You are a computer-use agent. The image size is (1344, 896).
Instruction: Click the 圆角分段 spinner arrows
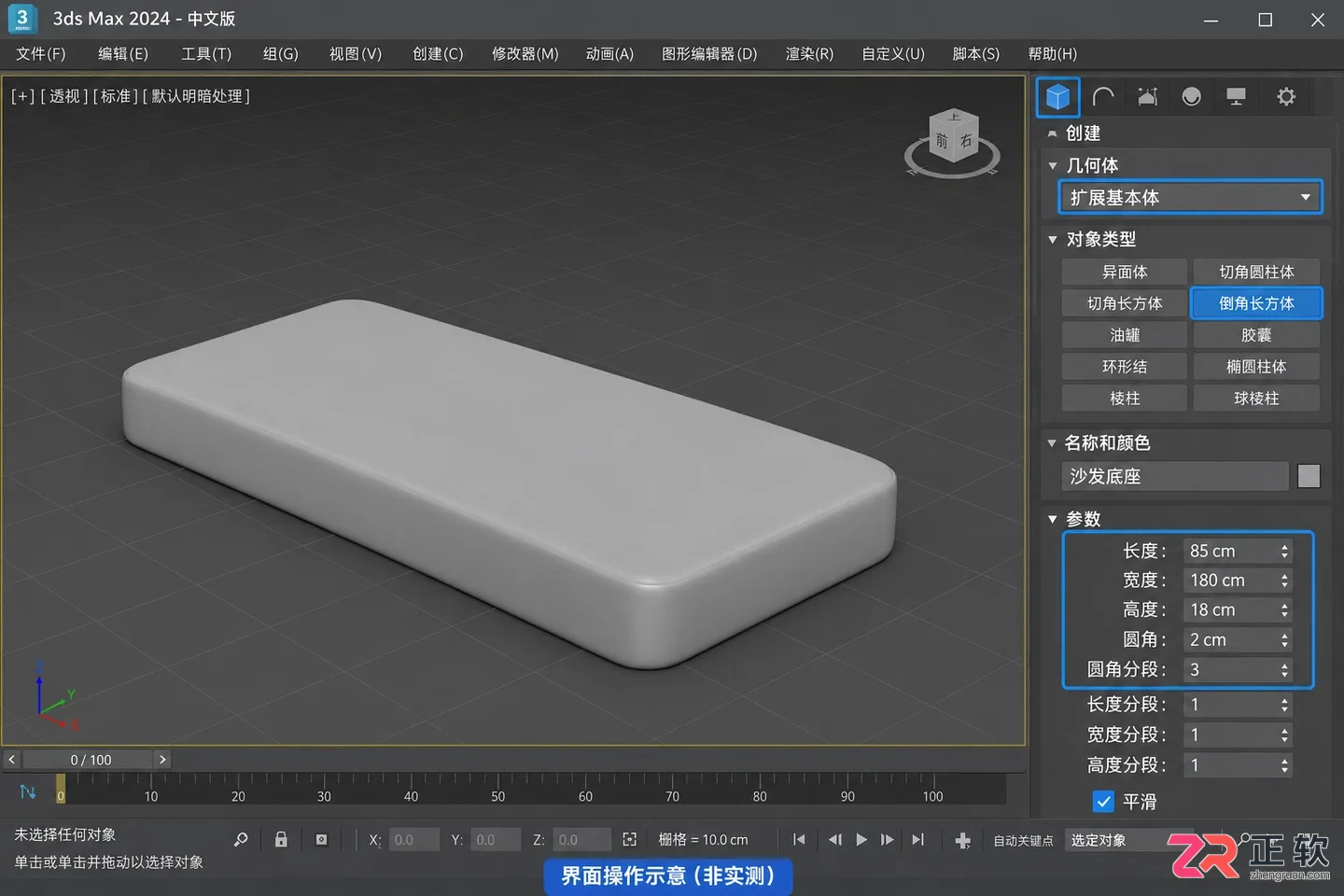click(x=1285, y=670)
